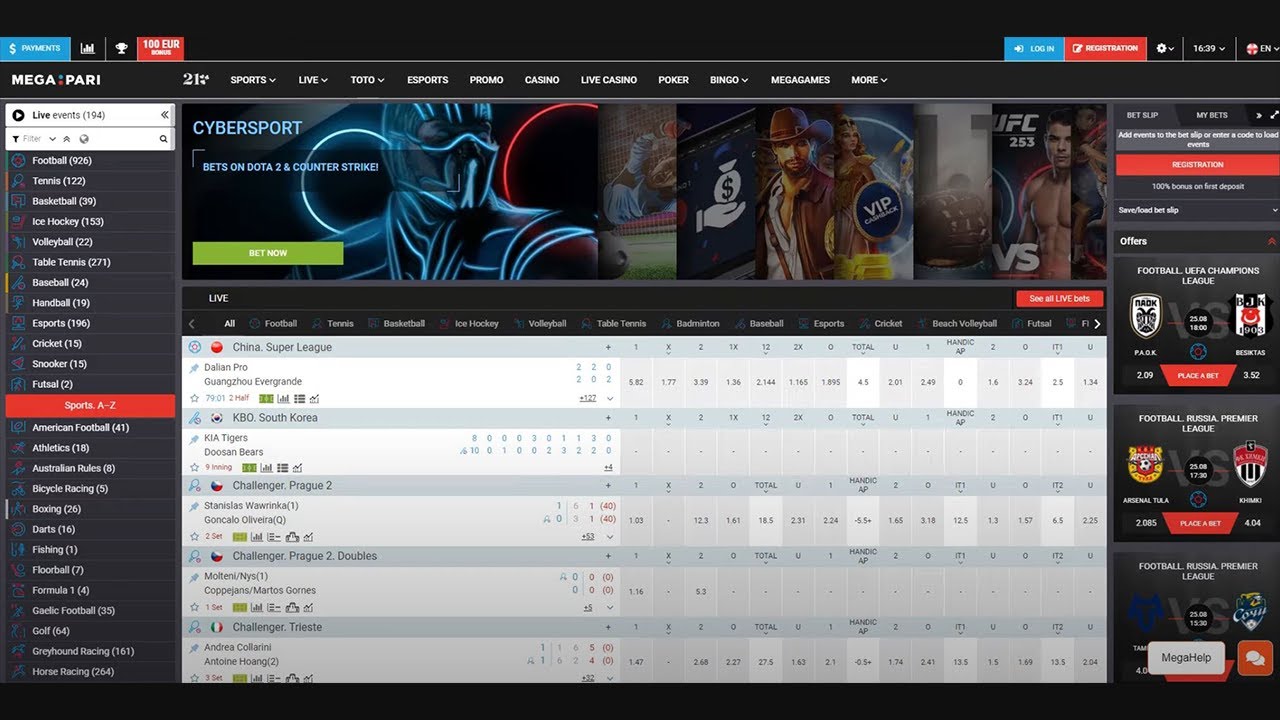Select Table Tennis (271) in sidebar
The height and width of the screenshot is (720, 1280).
[x=90, y=262]
